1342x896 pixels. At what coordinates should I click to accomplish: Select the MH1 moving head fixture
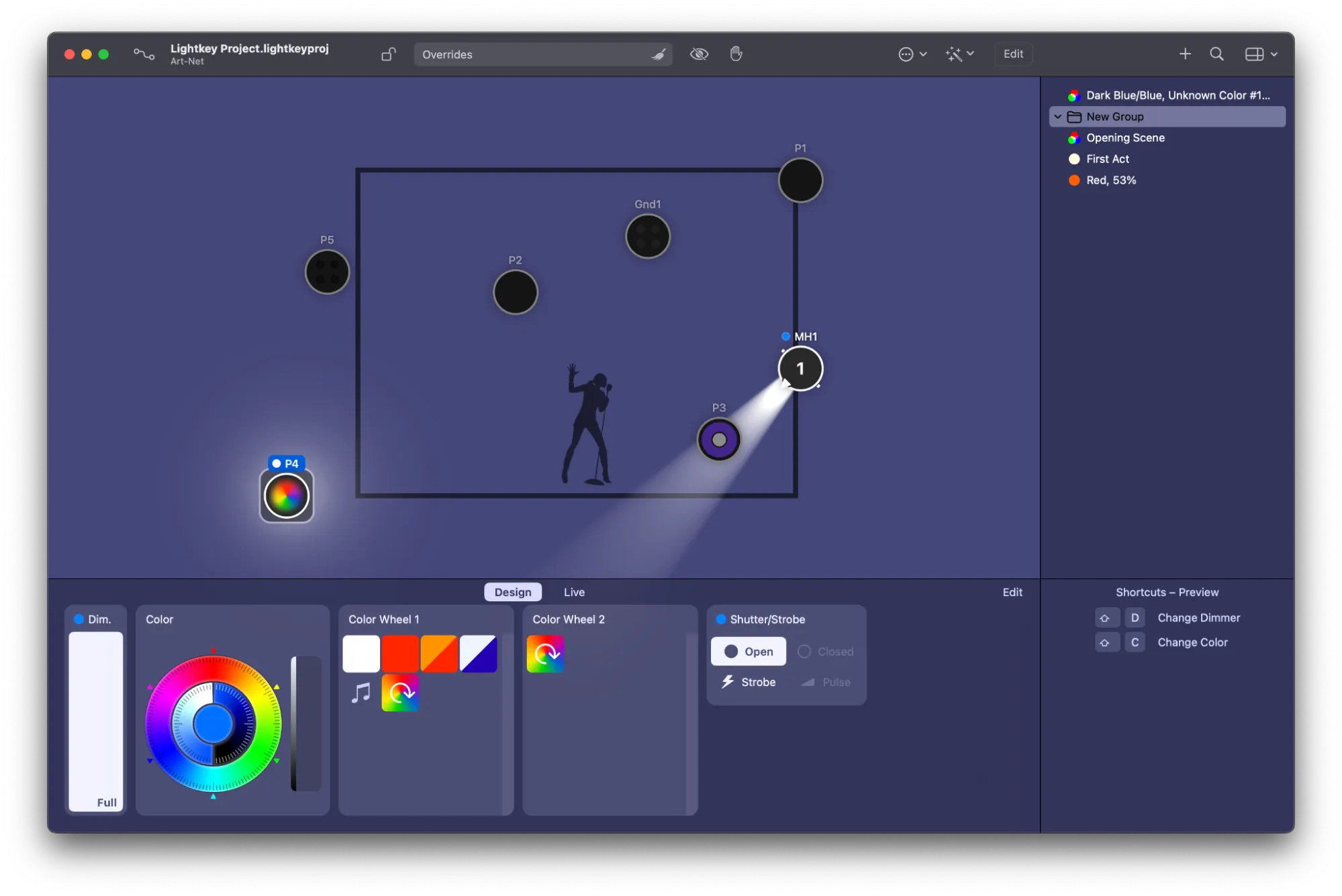800,368
